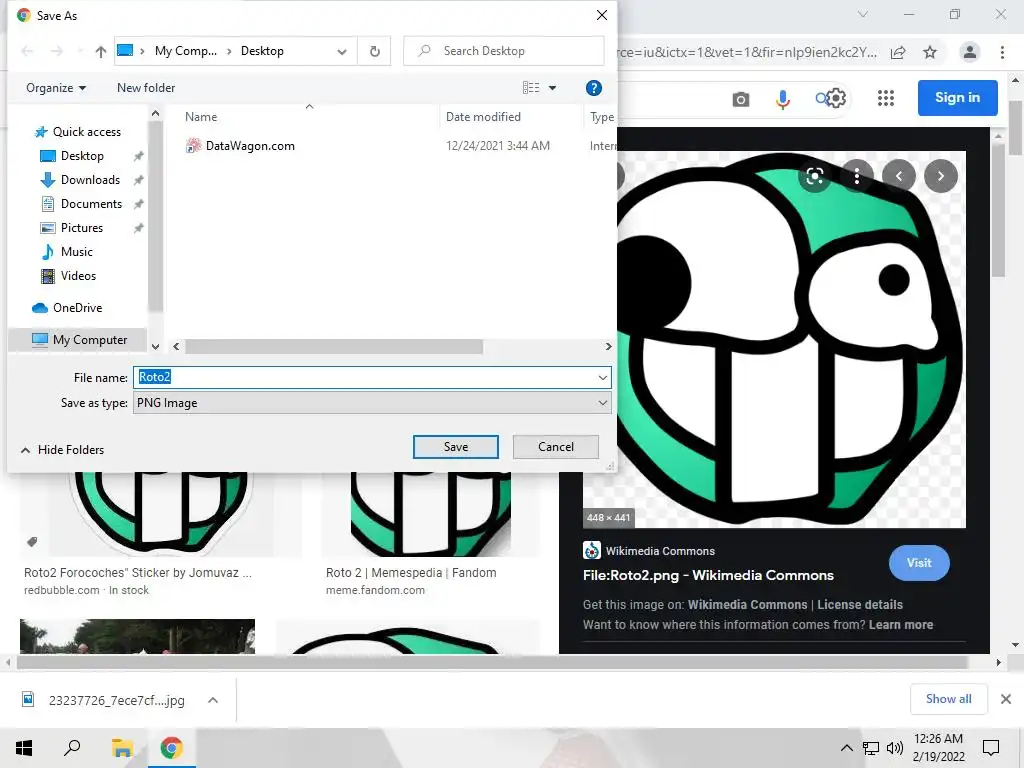Image resolution: width=1024 pixels, height=768 pixels.
Task: Select My Computer in the navigation pane
Action: coord(80,340)
